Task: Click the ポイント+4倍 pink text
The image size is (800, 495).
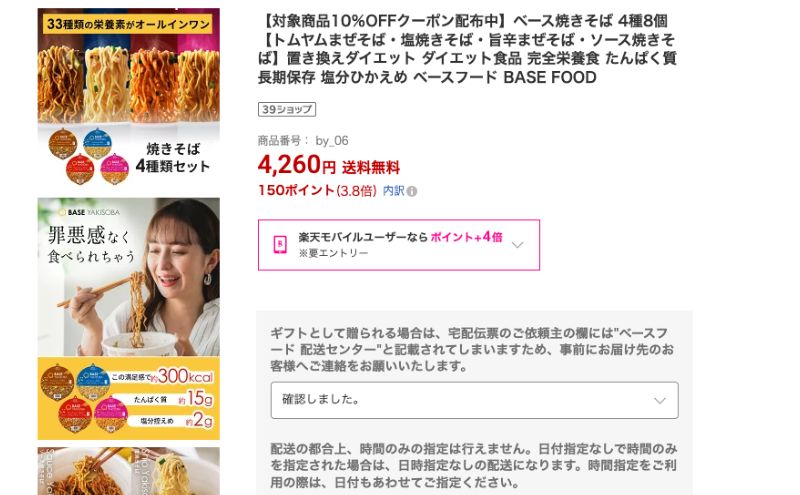Action: tap(466, 237)
